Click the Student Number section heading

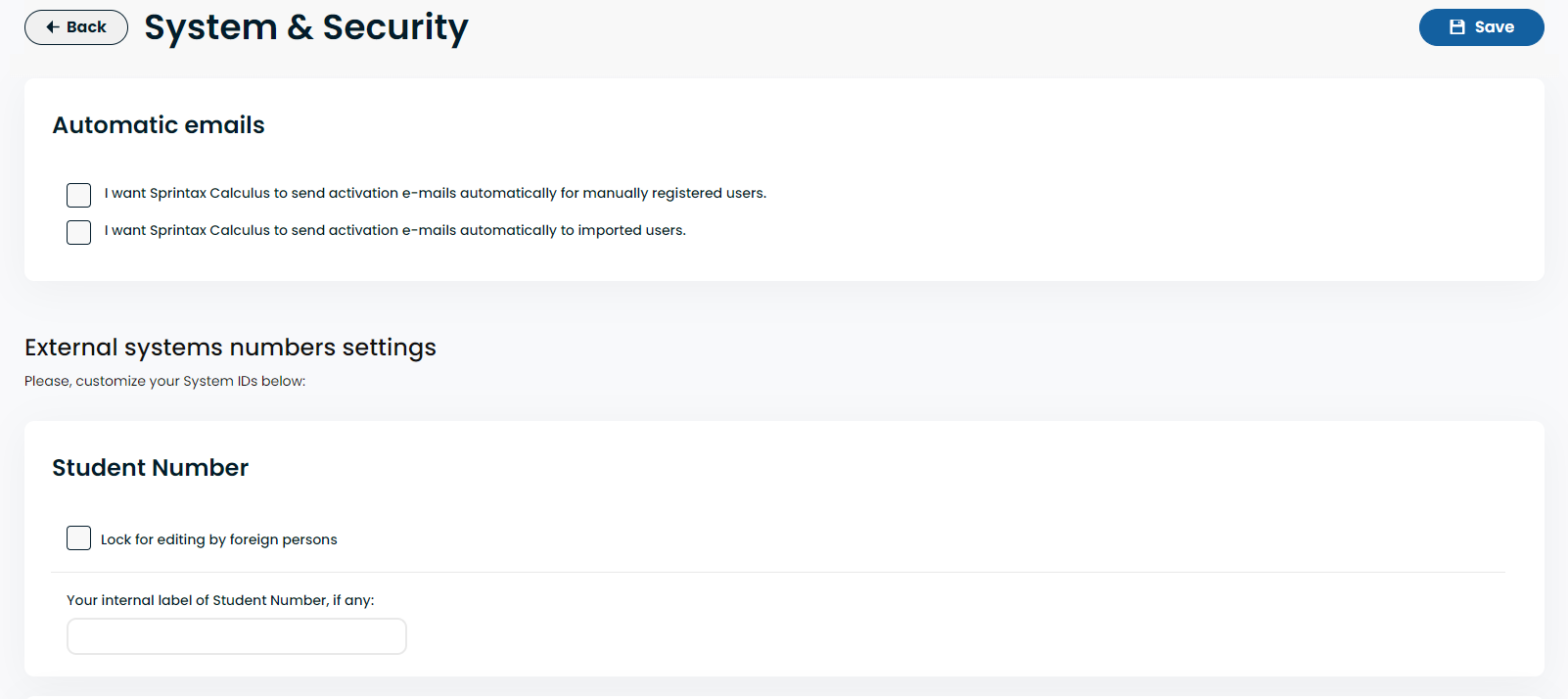151,468
